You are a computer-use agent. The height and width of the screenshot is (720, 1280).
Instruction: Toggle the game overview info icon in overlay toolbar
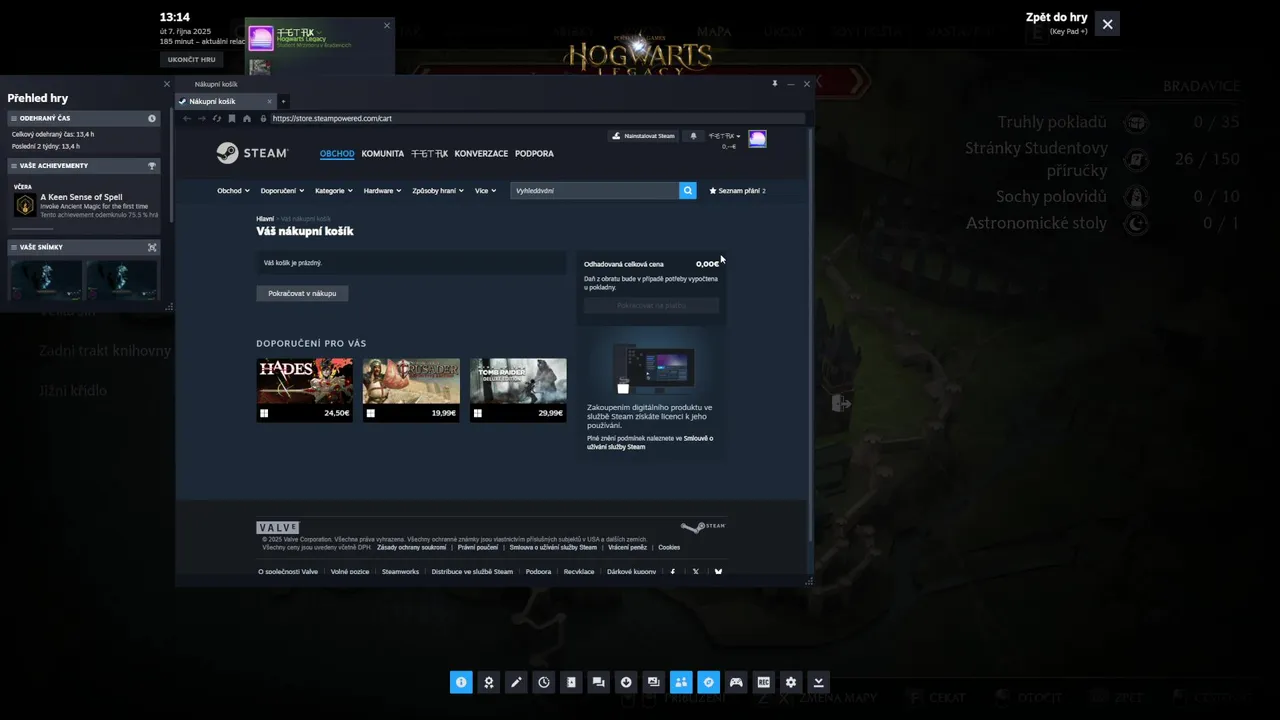(x=461, y=682)
